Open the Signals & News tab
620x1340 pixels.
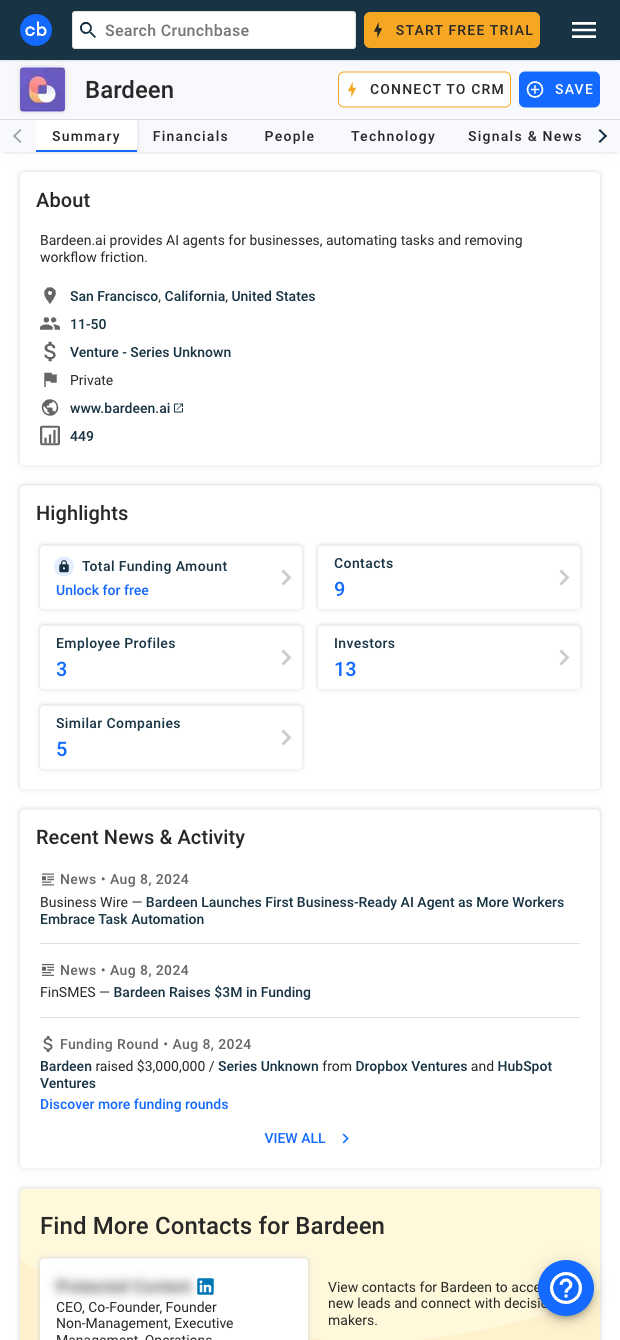click(x=524, y=136)
